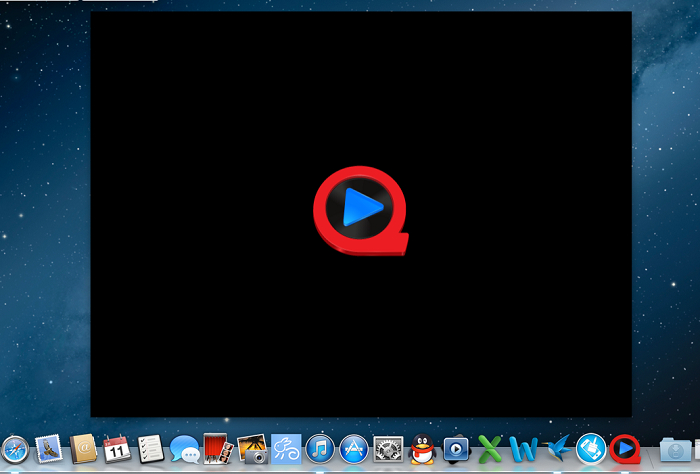Viewport: 700px width, 474px height.
Task: Open the blue rabbit app icon
Action: [286, 449]
